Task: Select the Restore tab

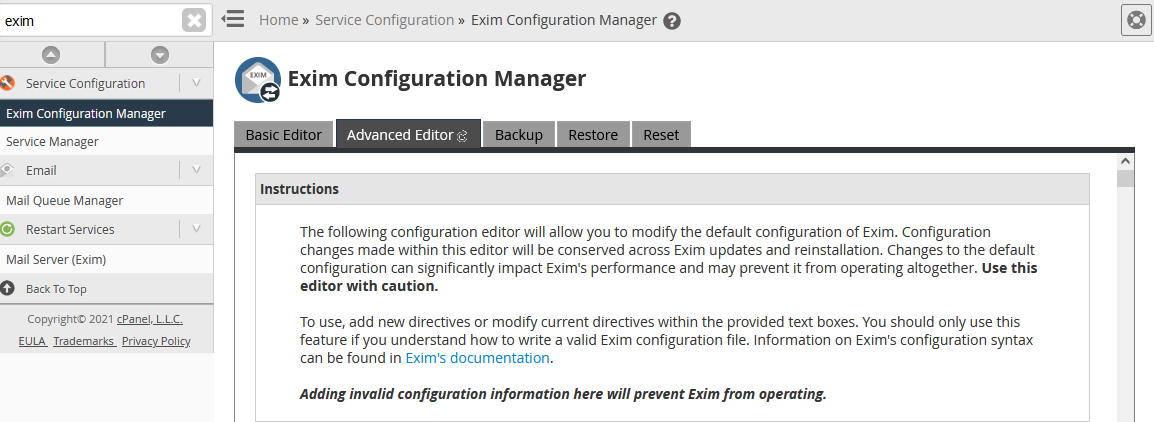Action: click(x=593, y=135)
